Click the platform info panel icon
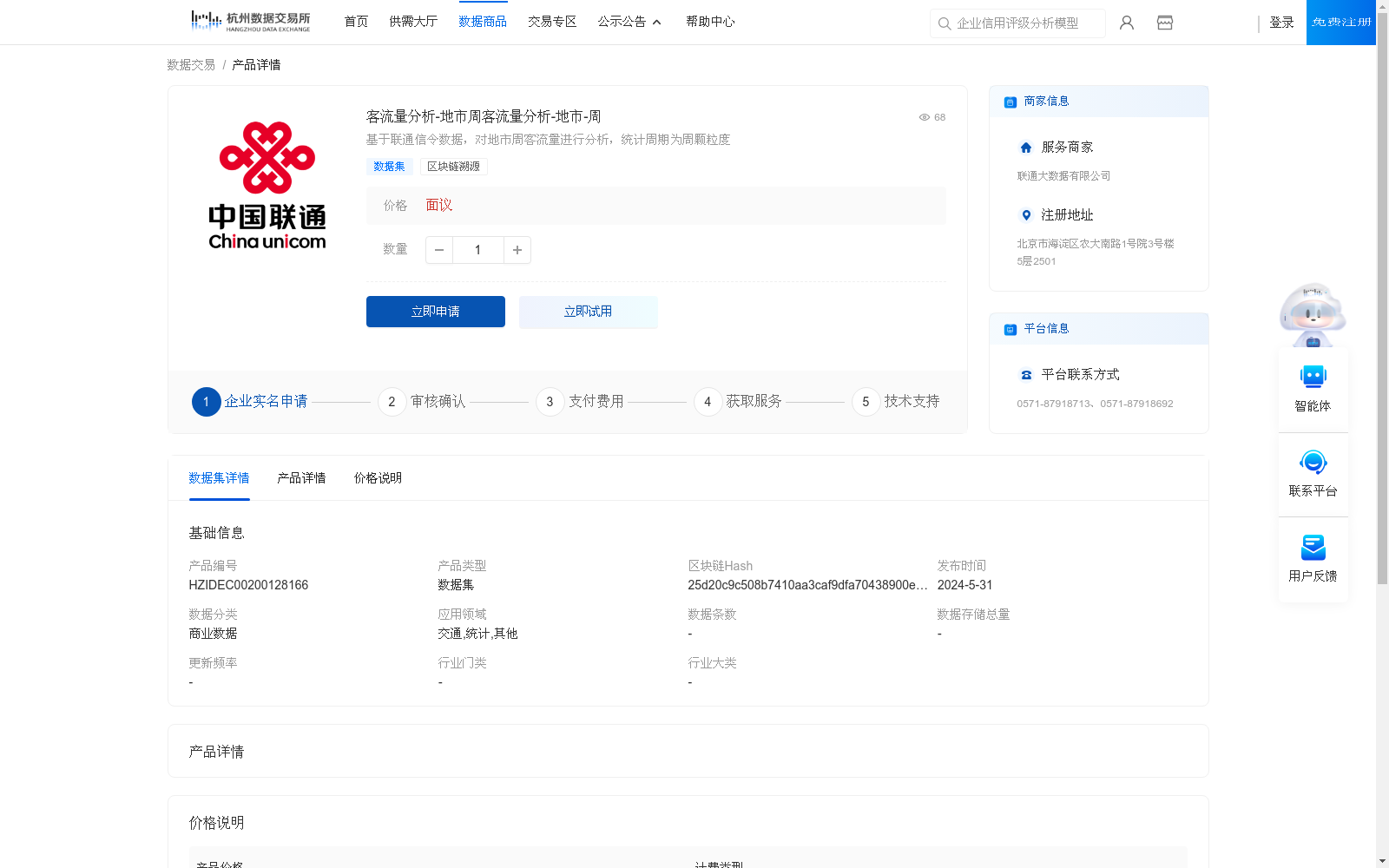The image size is (1389, 868). (1010, 329)
